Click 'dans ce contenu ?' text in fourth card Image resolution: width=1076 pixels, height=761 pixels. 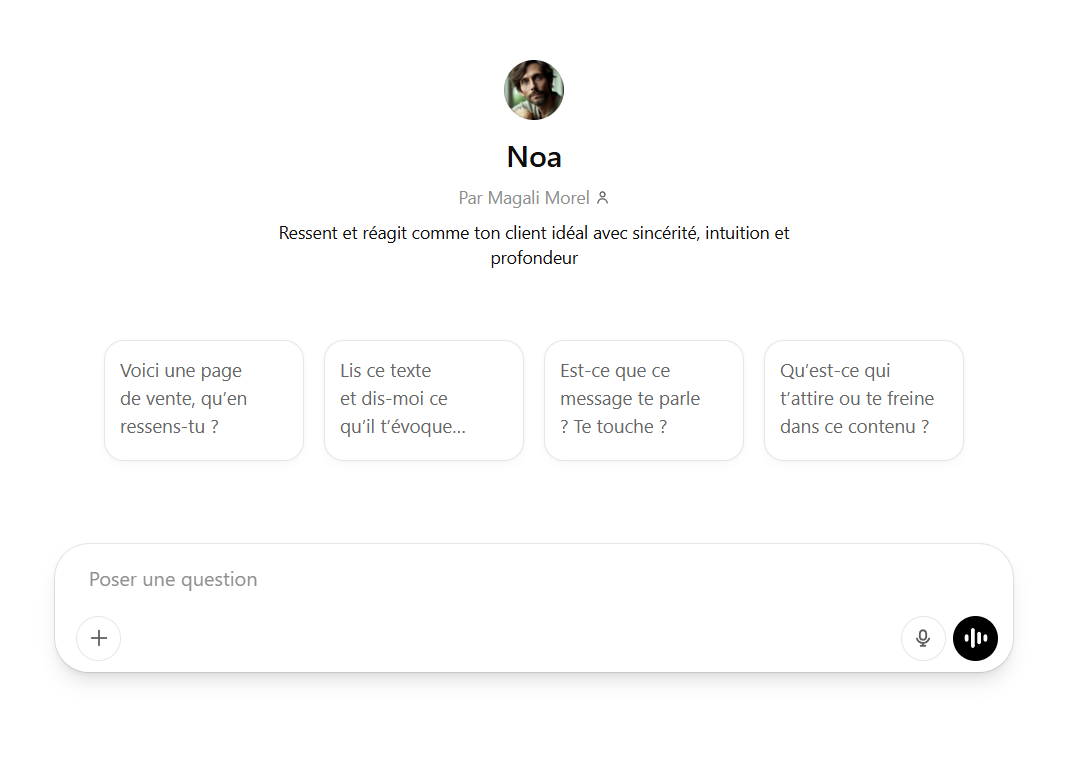[854, 427]
